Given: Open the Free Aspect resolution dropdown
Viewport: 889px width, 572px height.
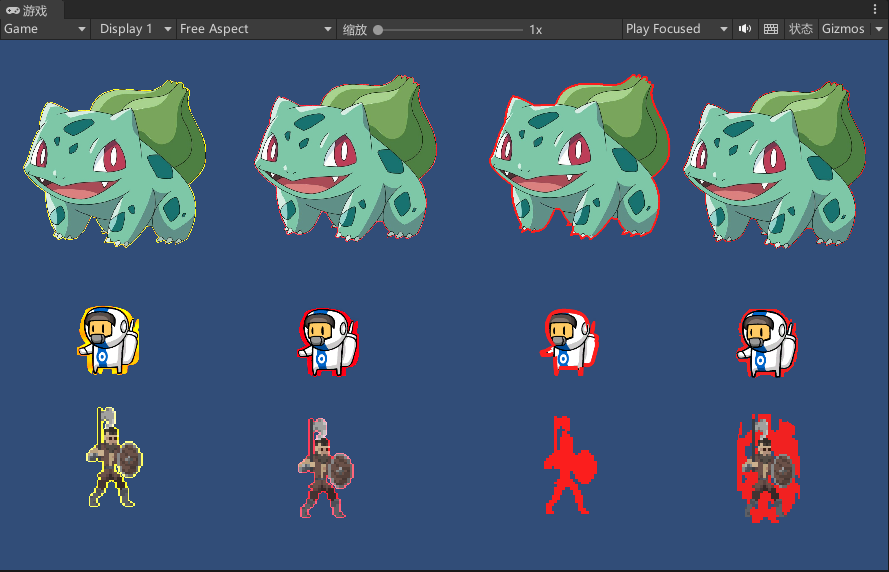Looking at the screenshot, I should (x=255, y=29).
